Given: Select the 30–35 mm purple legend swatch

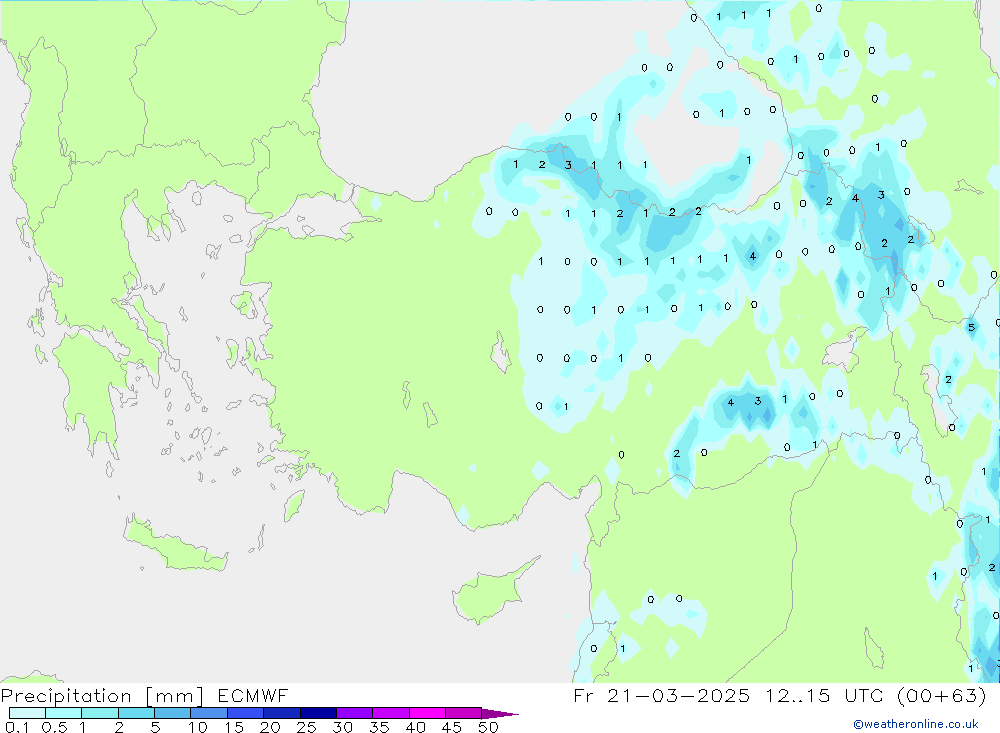Looking at the screenshot, I should [x=354, y=713].
